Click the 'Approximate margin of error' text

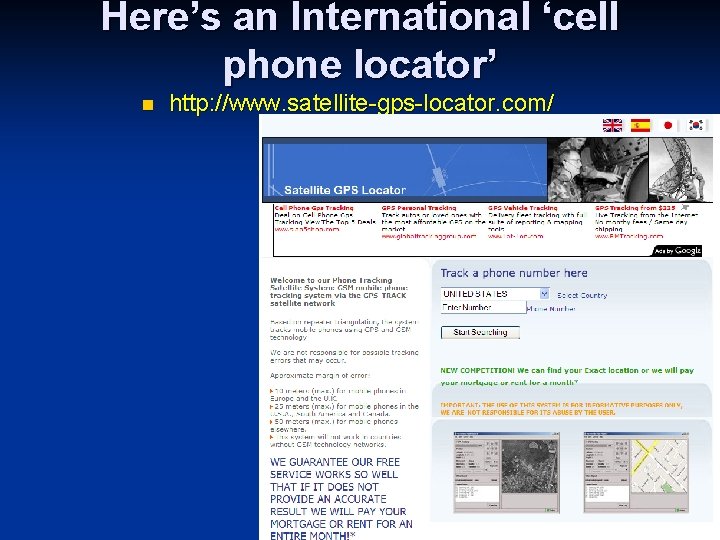click(320, 375)
